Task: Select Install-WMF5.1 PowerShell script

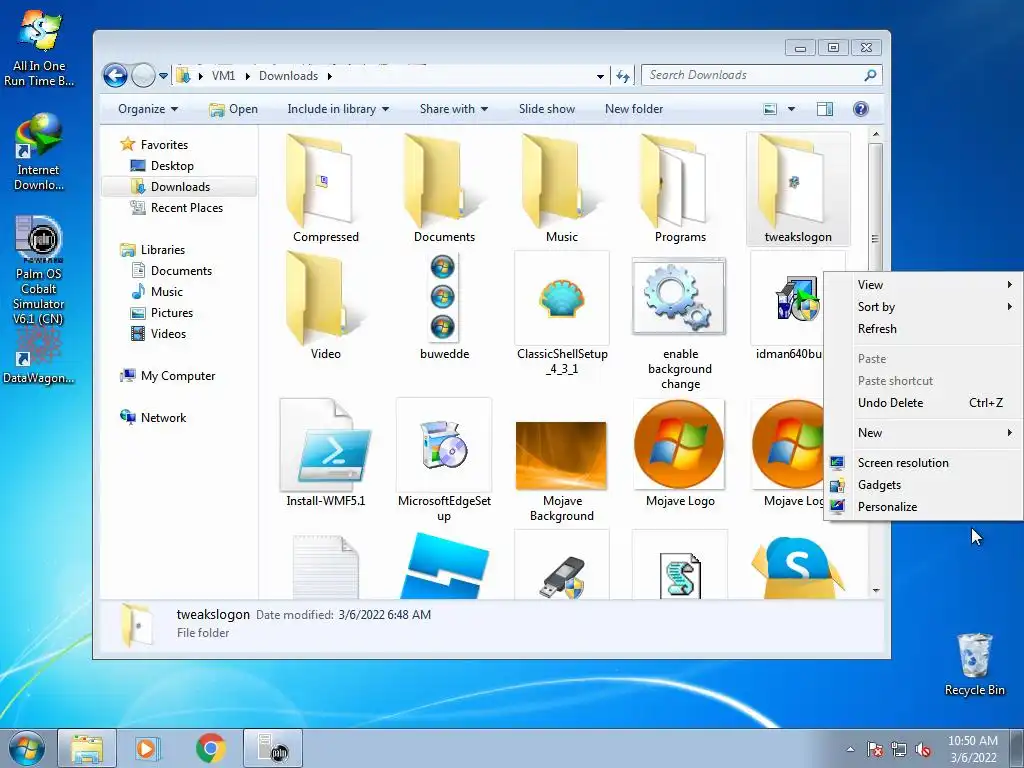Action: (325, 445)
